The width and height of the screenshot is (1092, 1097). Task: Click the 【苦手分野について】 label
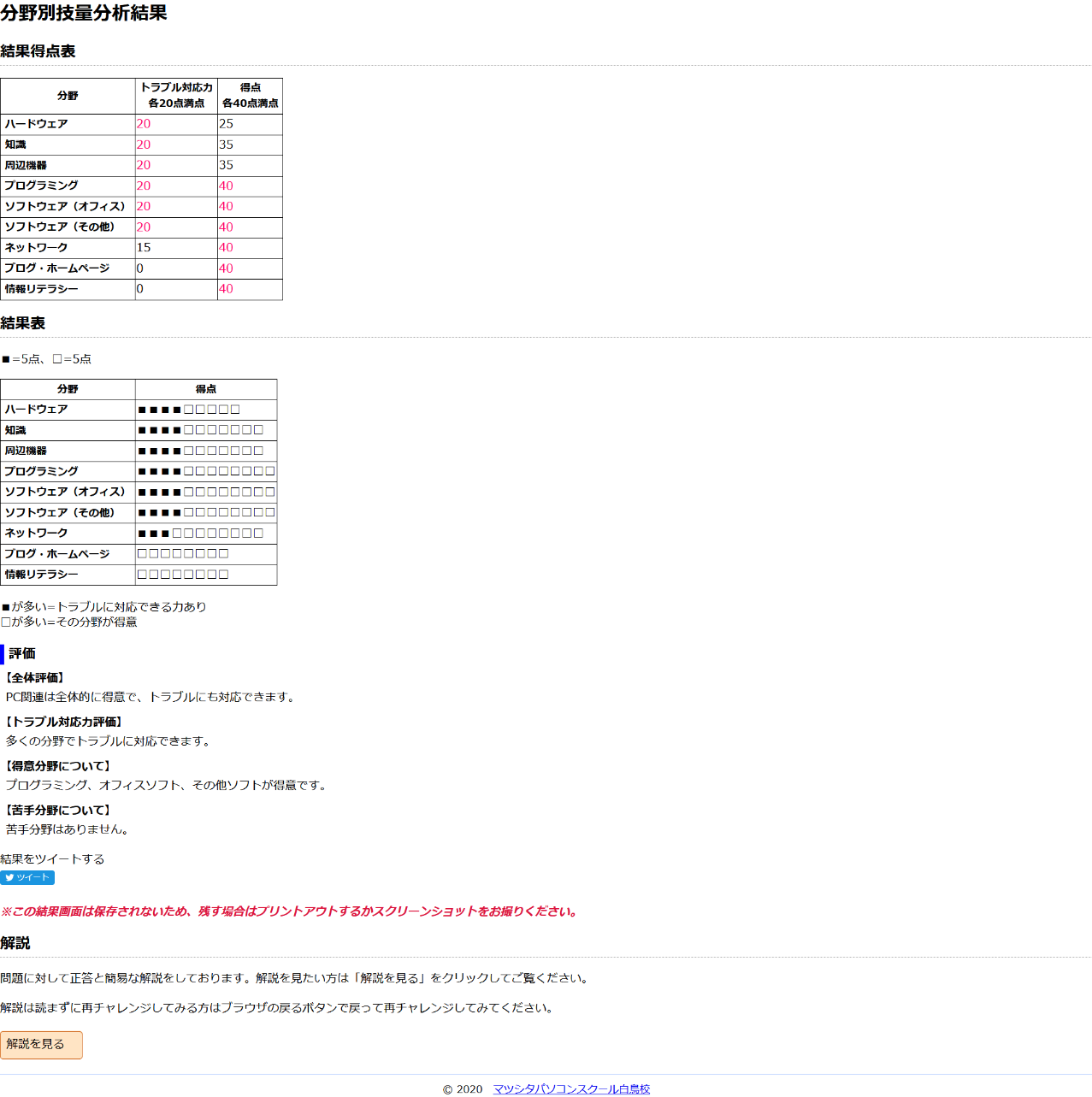click(x=59, y=811)
